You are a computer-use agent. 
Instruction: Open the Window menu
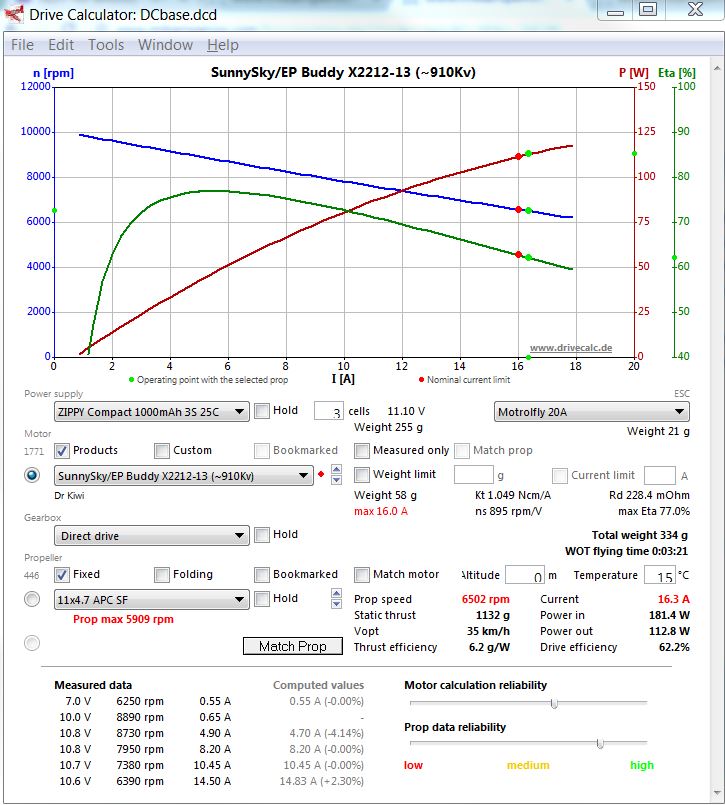coord(165,45)
